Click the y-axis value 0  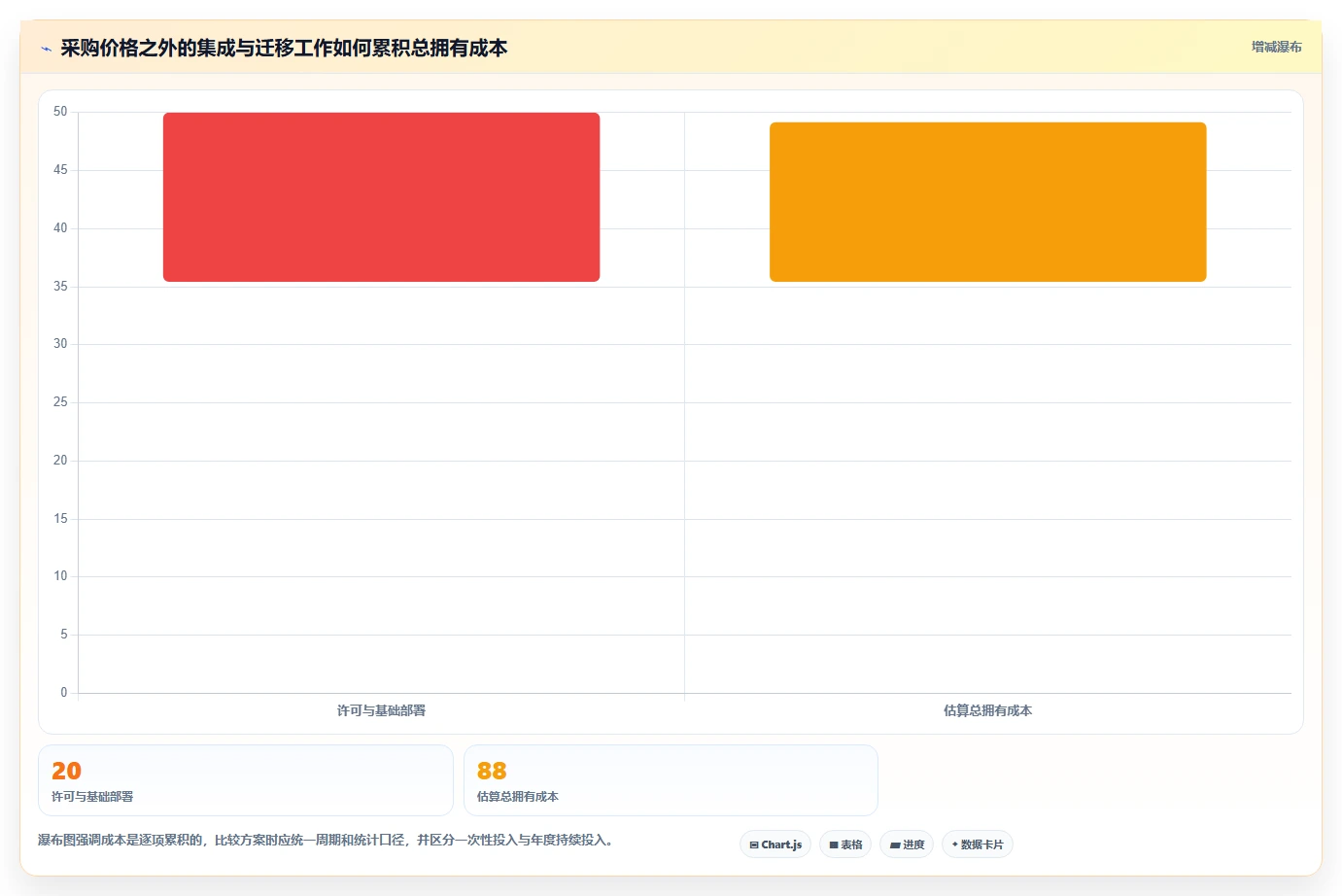click(x=64, y=693)
